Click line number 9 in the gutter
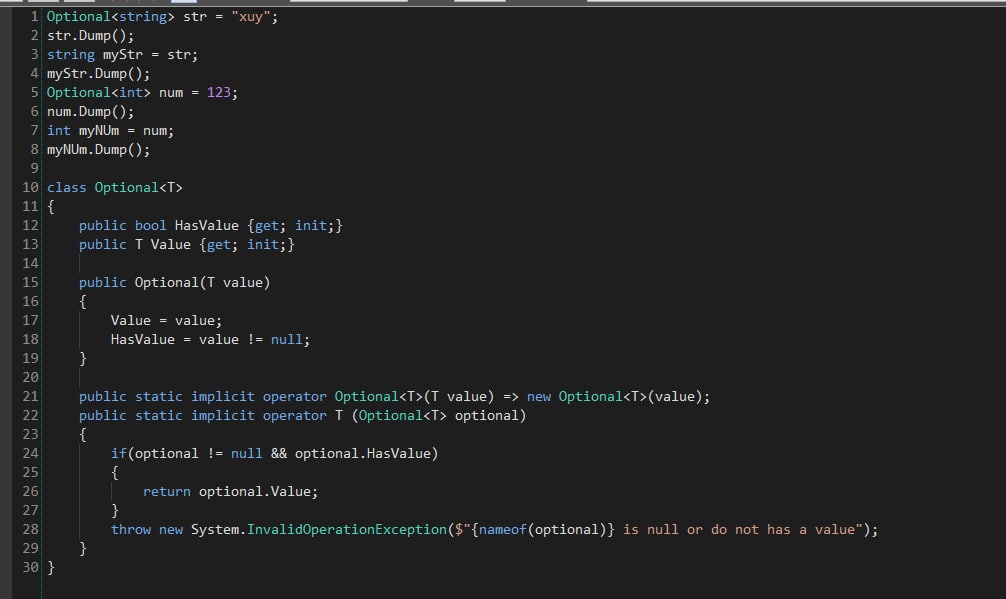 (35, 168)
